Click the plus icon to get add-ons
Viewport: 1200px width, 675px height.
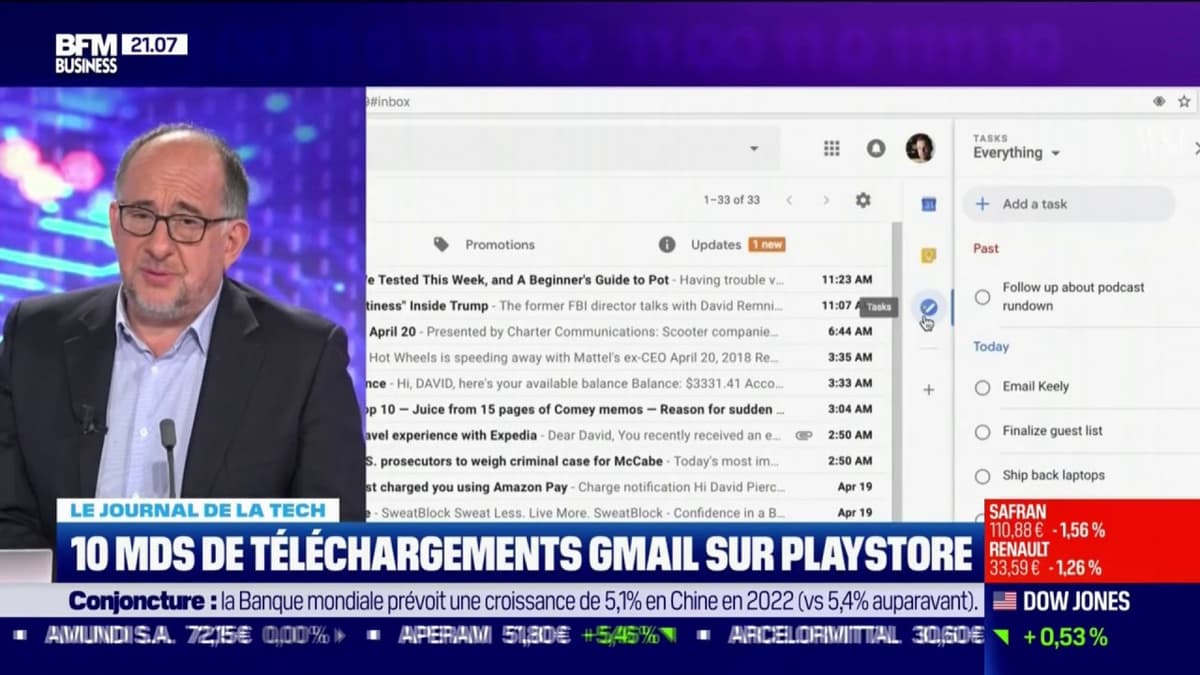coord(928,390)
